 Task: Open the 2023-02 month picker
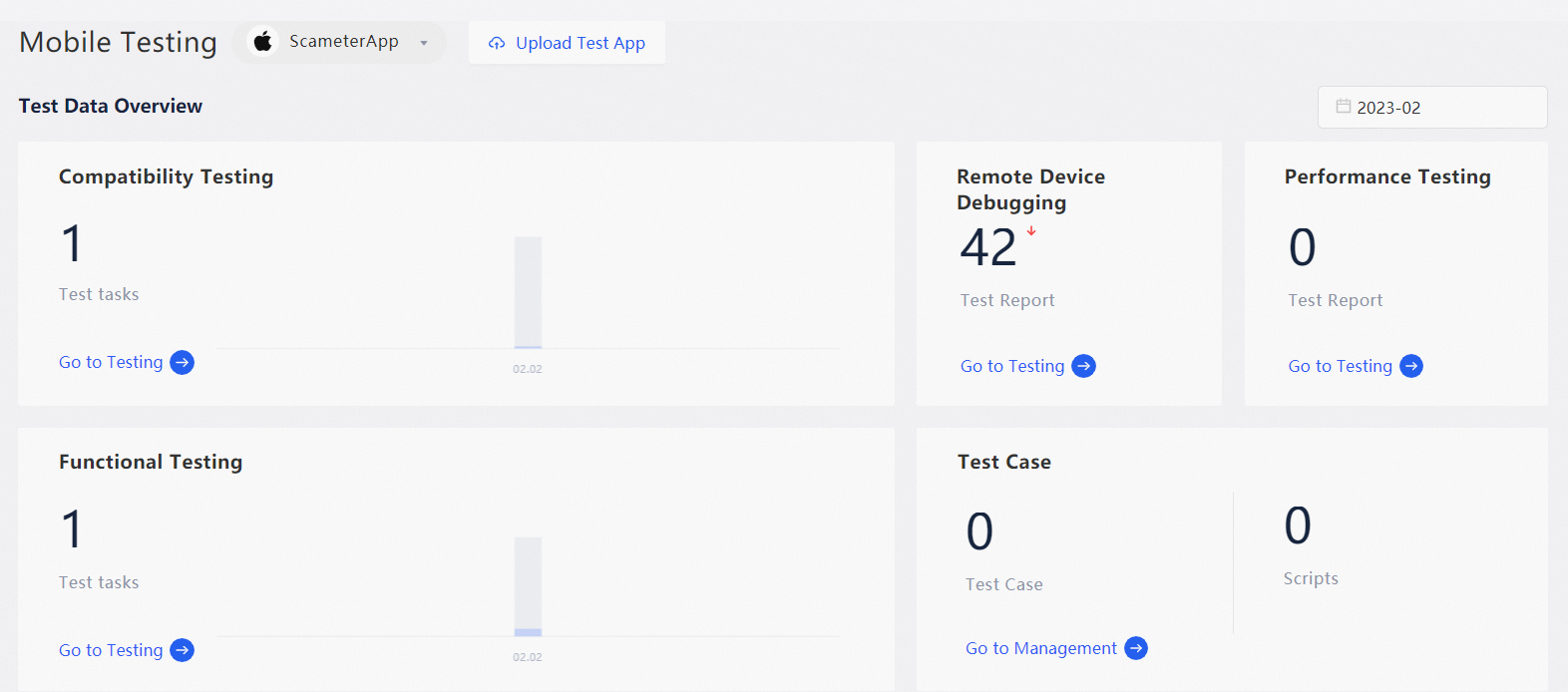click(x=1431, y=108)
